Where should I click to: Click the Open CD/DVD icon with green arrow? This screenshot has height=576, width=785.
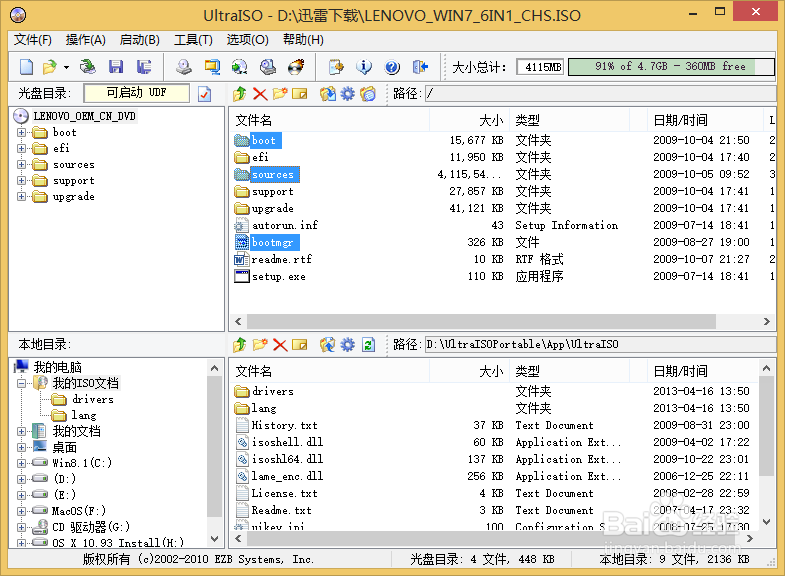point(88,67)
